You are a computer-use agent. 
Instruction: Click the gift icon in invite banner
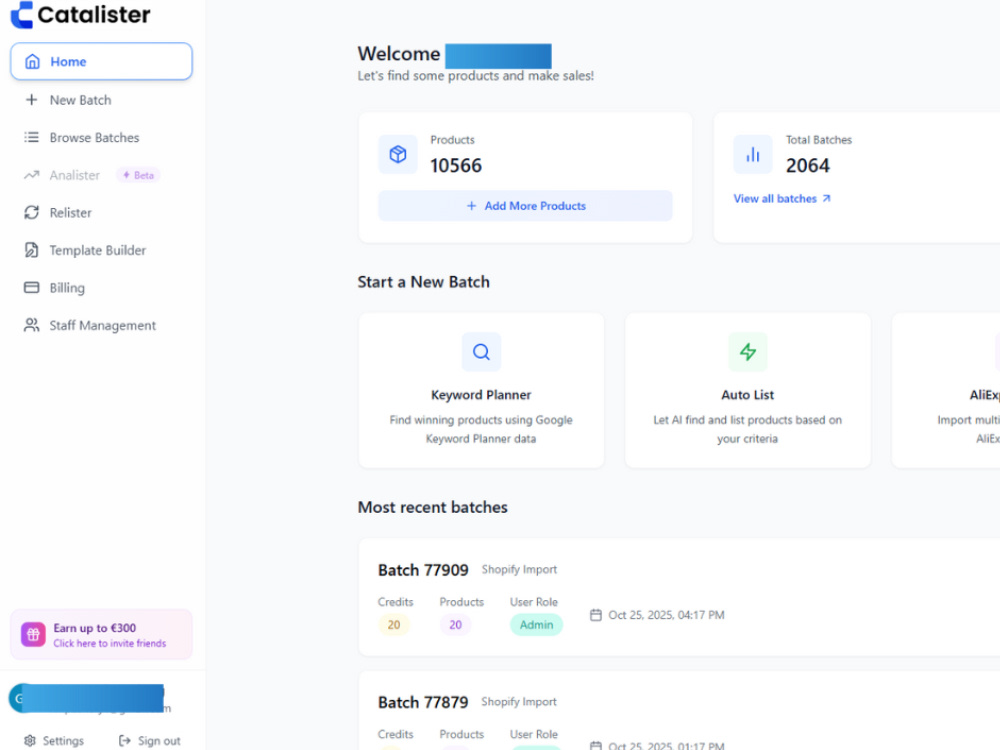[33, 635]
